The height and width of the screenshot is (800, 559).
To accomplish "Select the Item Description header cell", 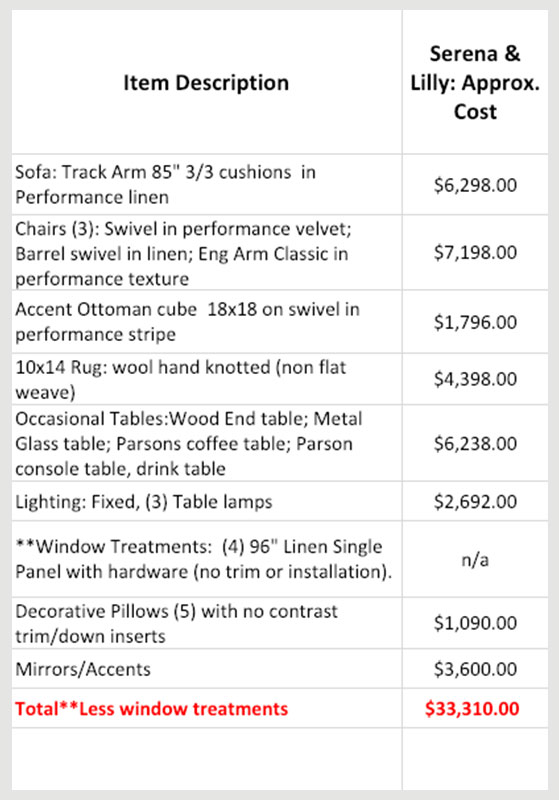I will coord(207,82).
